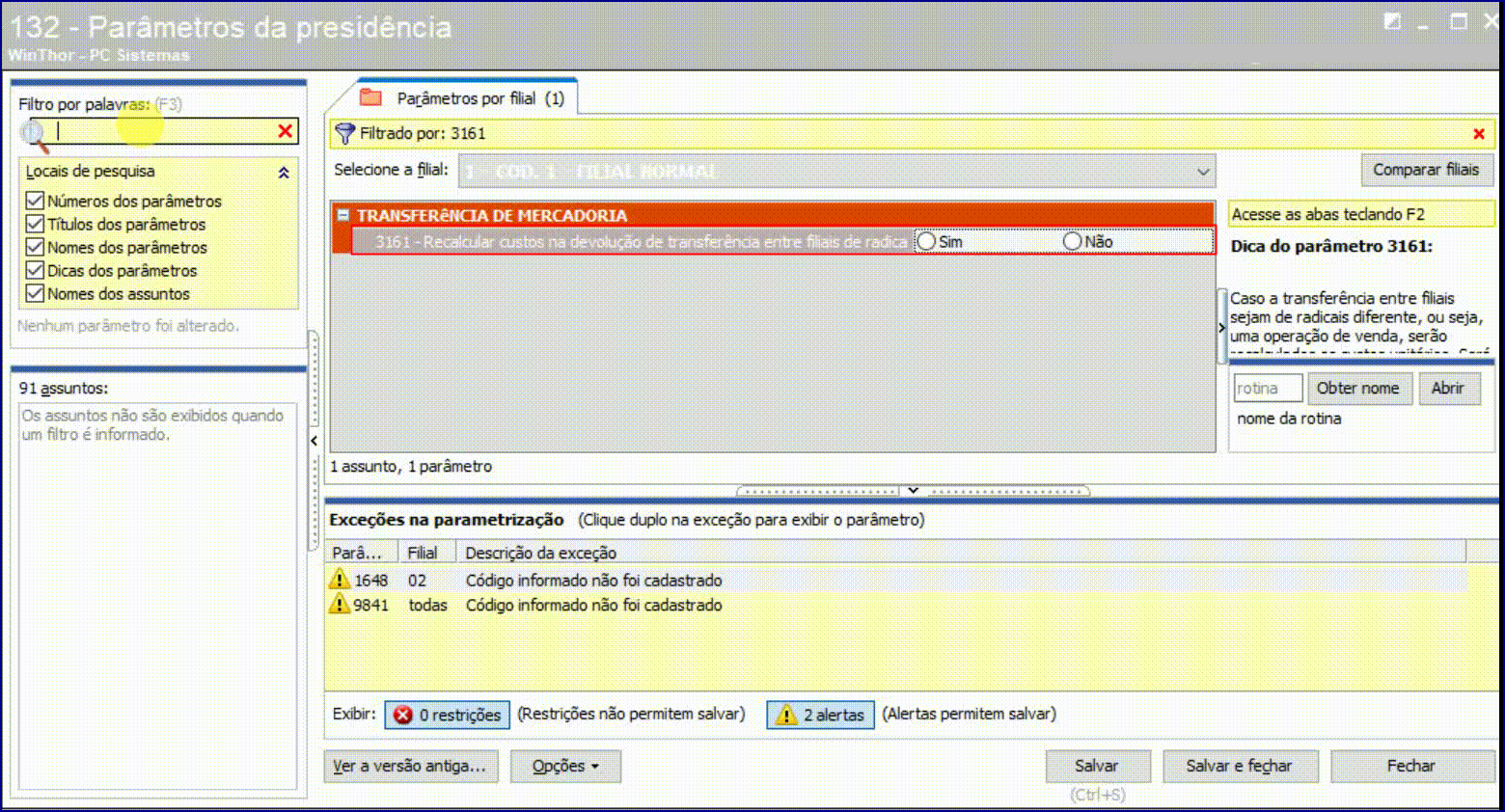Open the Opções dropdown button
This screenshot has height=812, width=1505.
[x=565, y=766]
